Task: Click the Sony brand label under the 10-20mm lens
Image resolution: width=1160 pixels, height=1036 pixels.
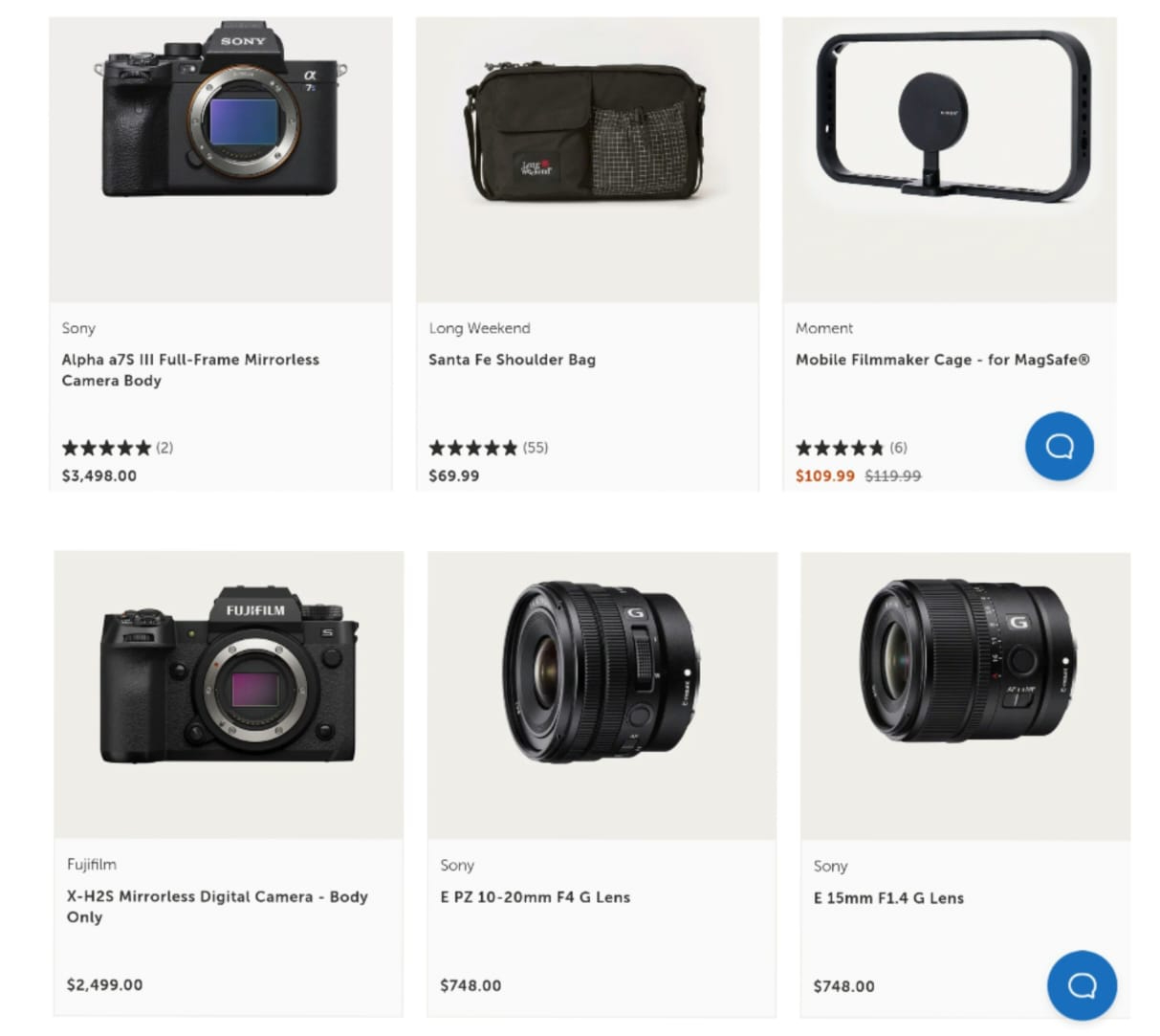Action: tap(457, 865)
